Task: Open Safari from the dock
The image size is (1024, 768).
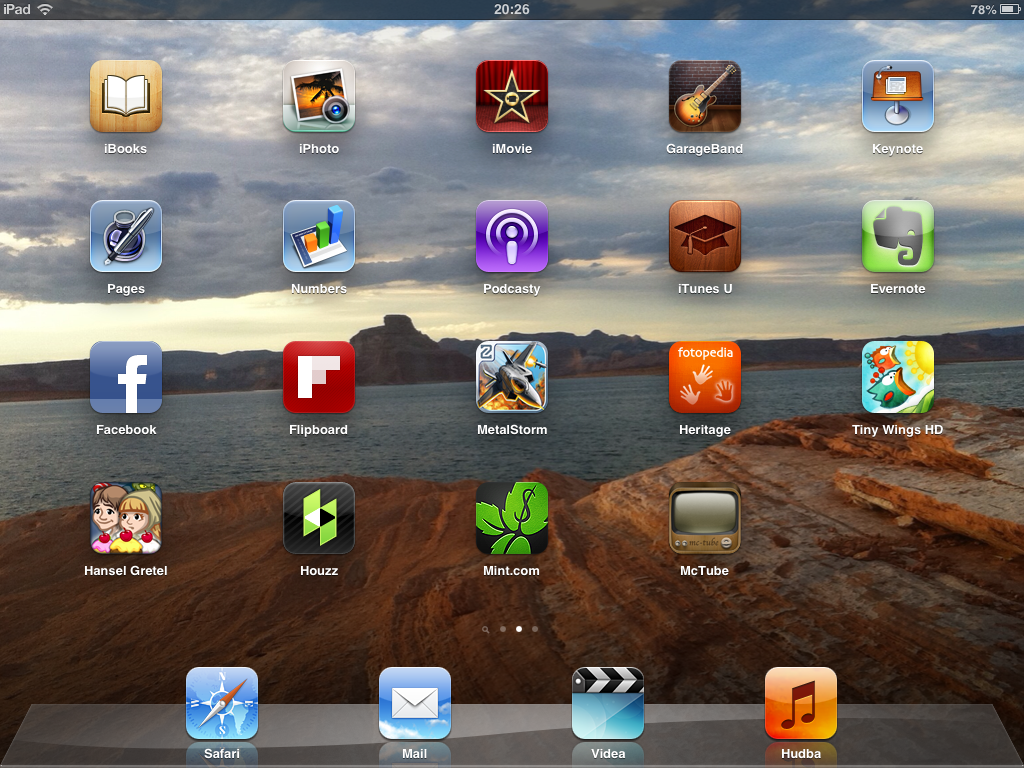Action: point(221,703)
